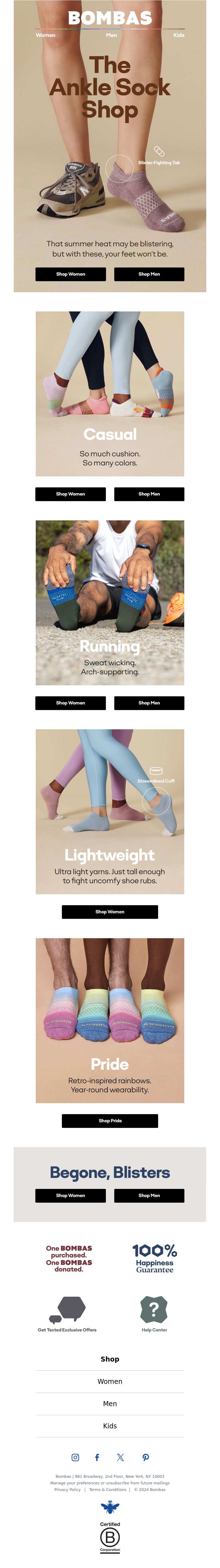Screen dimensions: 220x1568
Task: Click the 100% Happiness Guarantee badge
Action: point(155,1258)
